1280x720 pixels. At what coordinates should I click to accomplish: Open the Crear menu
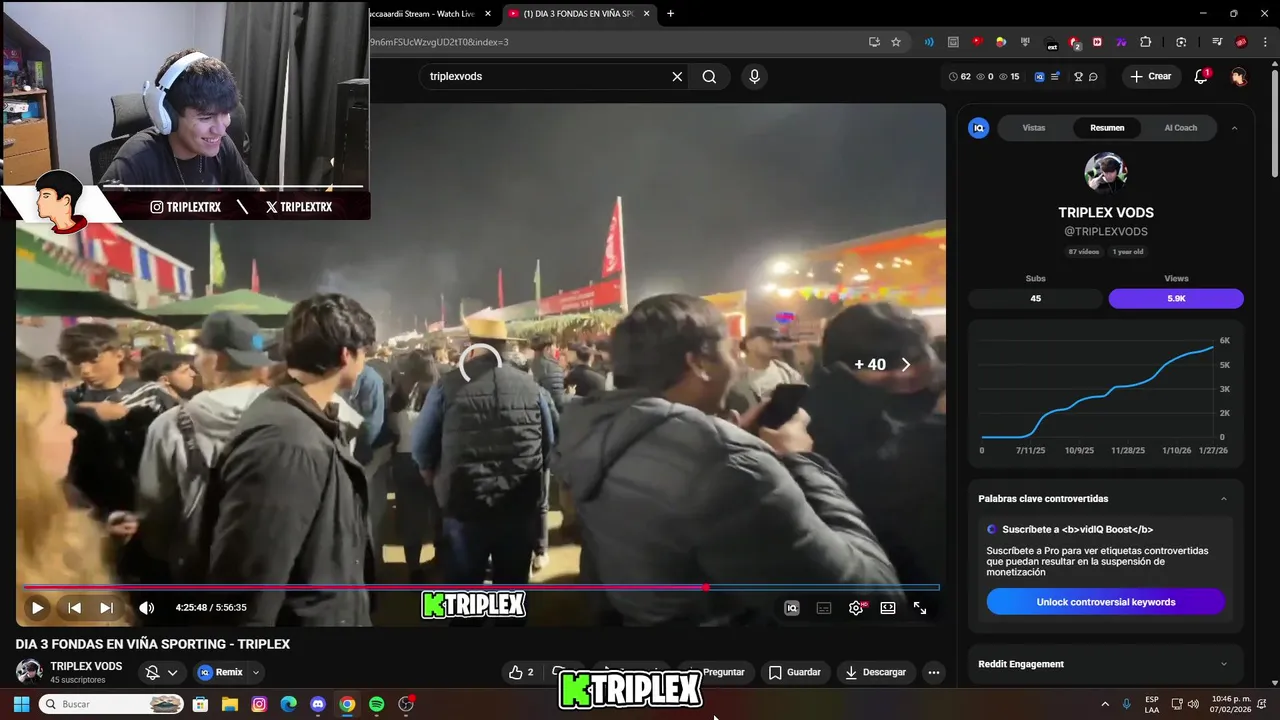[x=1150, y=77]
